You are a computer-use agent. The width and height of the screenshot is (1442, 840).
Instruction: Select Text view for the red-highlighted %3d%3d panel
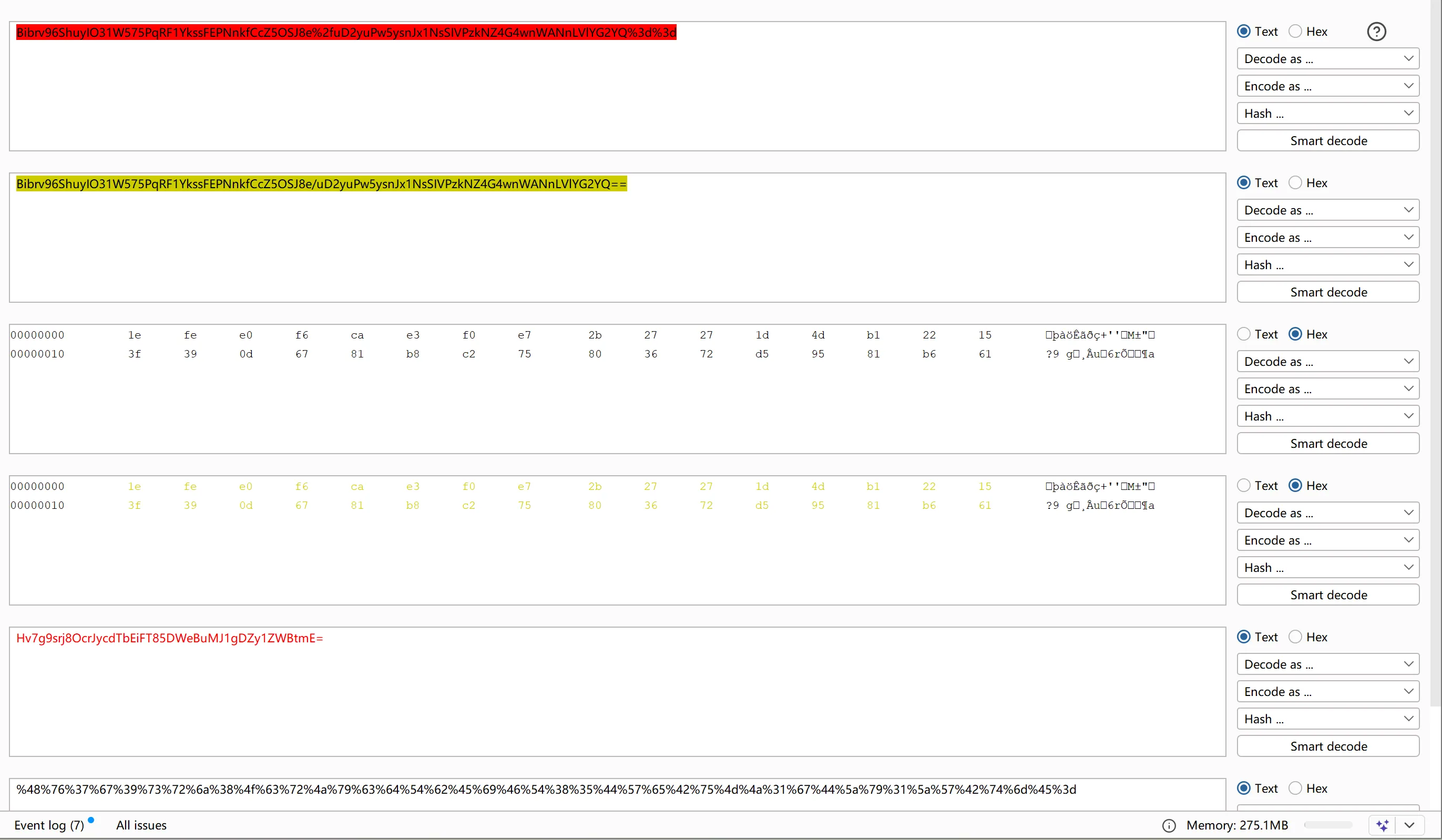click(1257, 32)
